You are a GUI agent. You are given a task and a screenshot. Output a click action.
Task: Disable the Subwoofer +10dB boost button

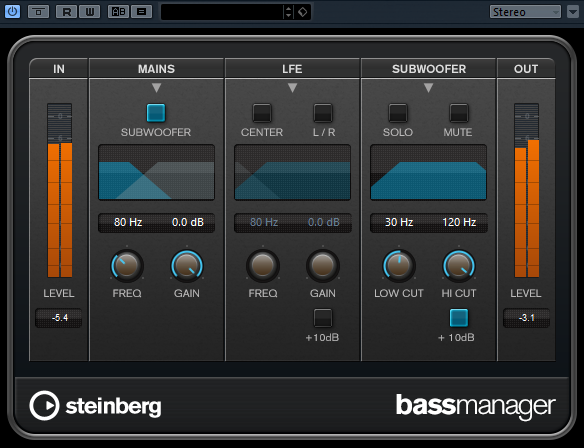click(459, 318)
